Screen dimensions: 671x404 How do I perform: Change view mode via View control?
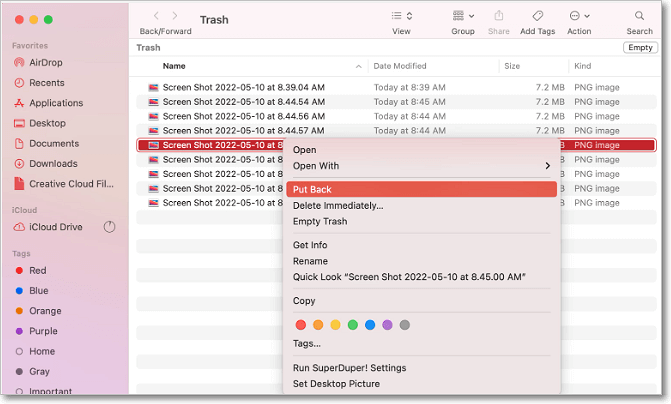click(x=401, y=16)
